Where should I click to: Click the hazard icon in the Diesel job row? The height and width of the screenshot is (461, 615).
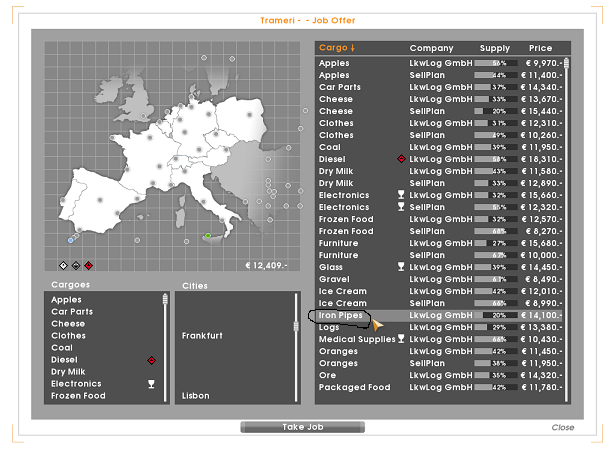pos(401,159)
